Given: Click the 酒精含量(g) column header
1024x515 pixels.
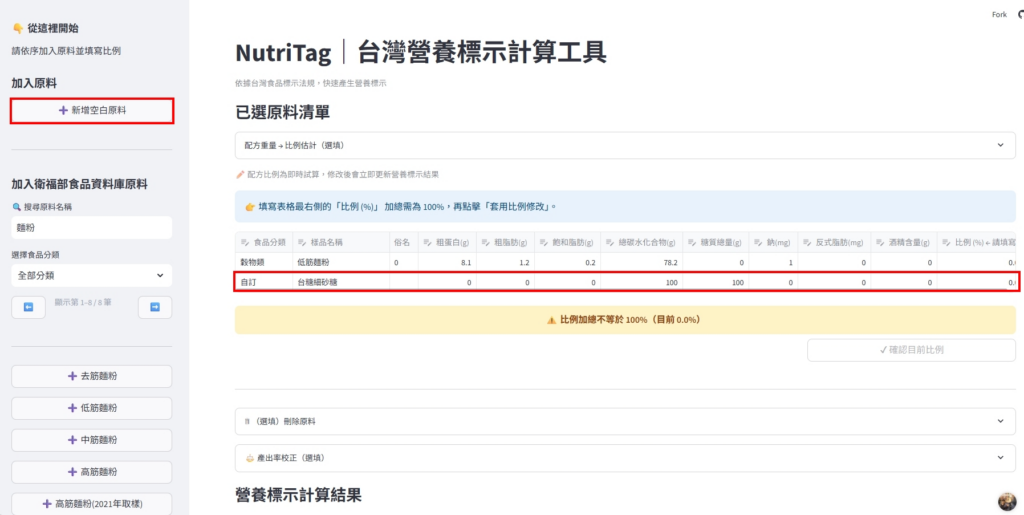Looking at the screenshot, I should tap(904, 242).
